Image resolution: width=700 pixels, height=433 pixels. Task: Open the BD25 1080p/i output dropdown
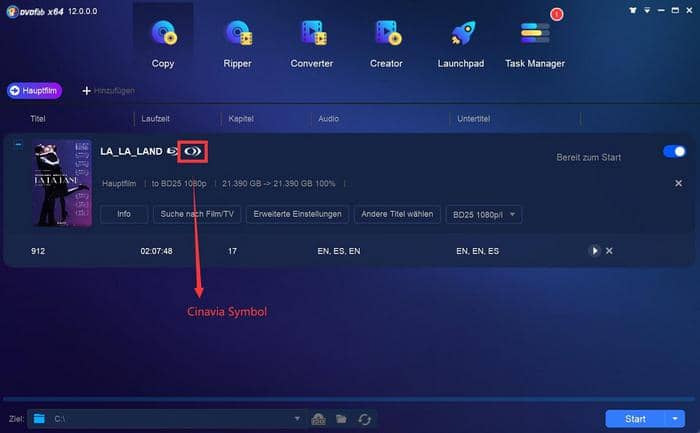tap(483, 215)
